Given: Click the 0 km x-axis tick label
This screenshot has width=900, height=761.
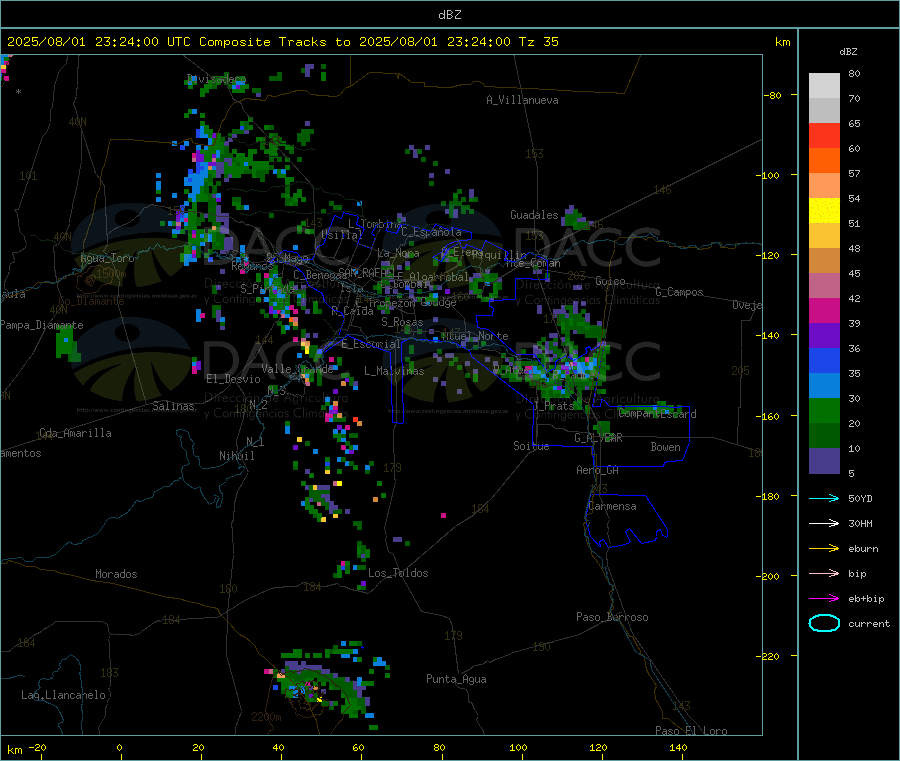Looking at the screenshot, I should point(119,747).
